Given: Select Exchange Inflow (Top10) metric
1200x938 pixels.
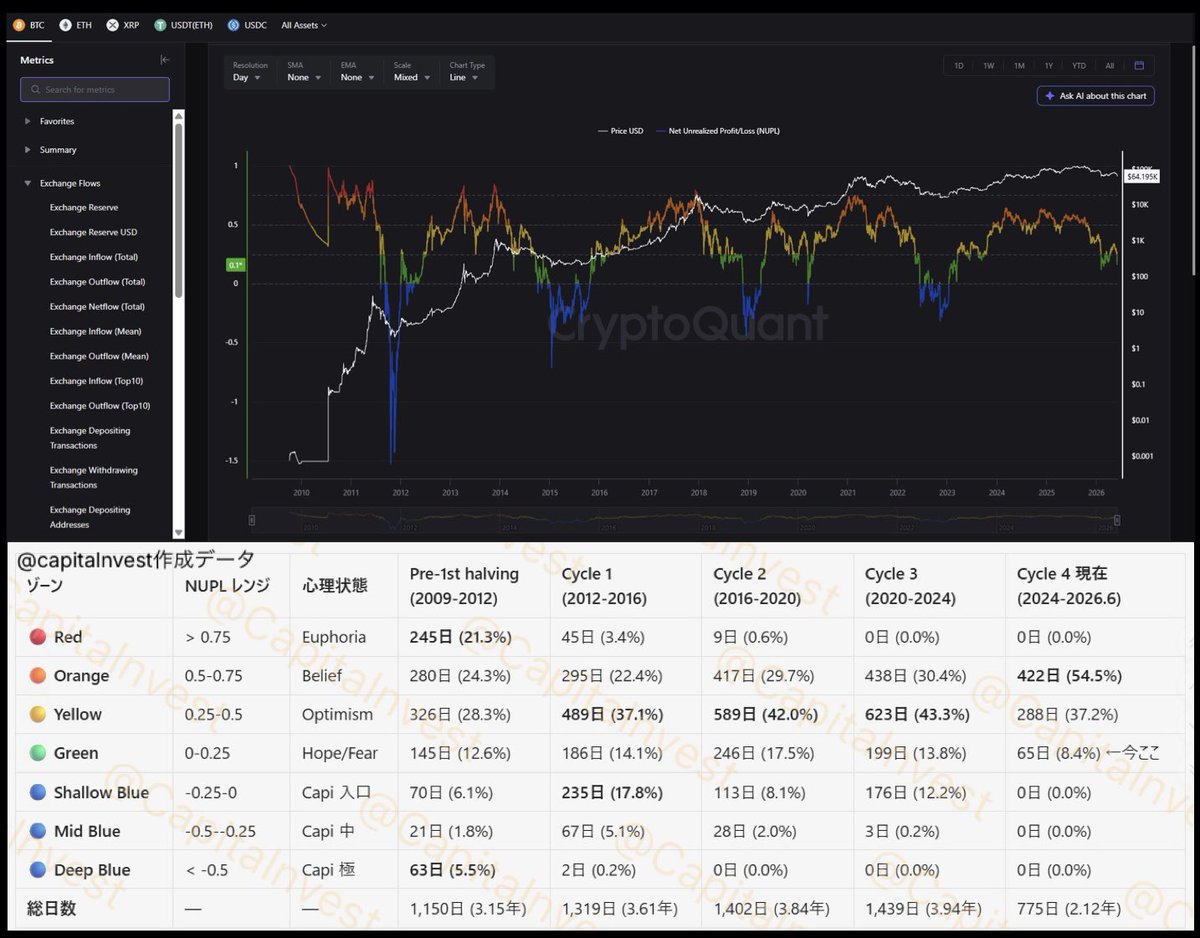Looking at the screenshot, I should point(96,381).
